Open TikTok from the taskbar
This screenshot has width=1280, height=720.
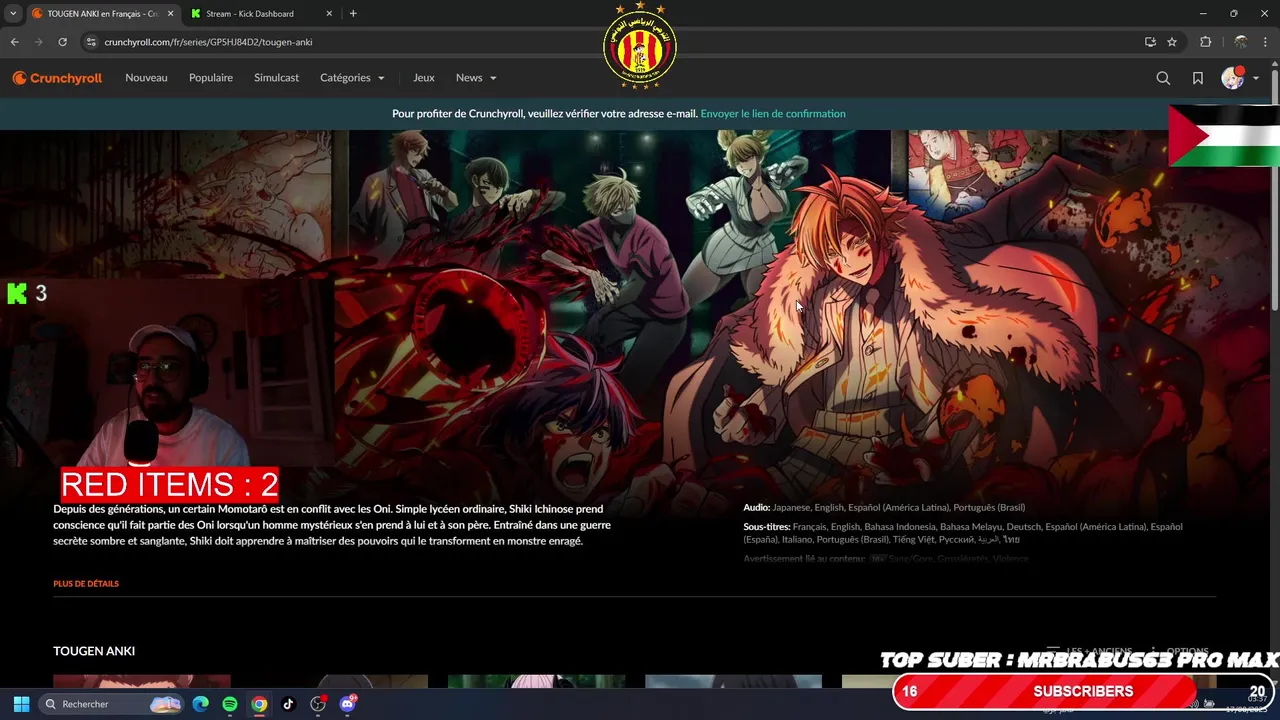(288, 704)
